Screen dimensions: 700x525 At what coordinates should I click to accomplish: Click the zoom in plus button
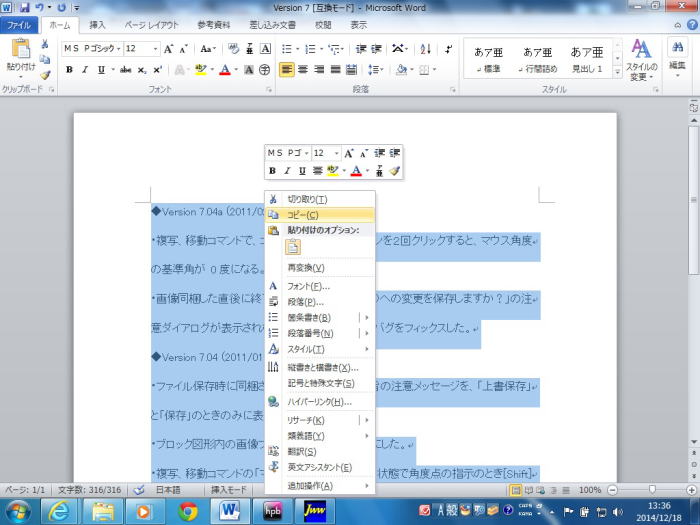692,490
